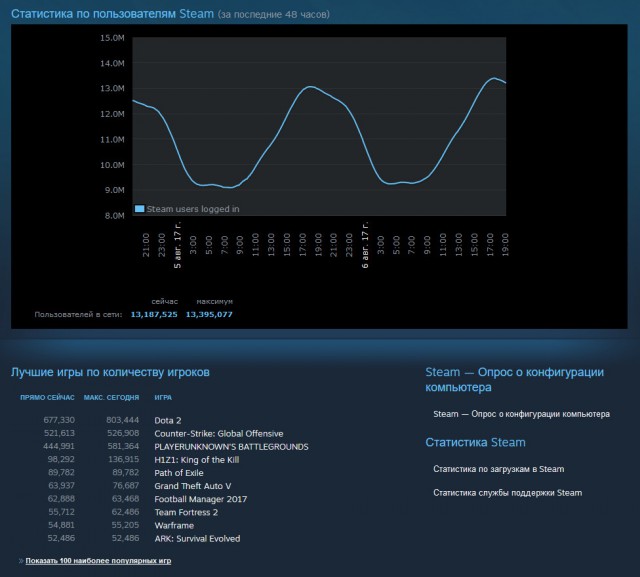Open Grand Theft Auto V entry
Viewport: 640px width, 577px height.
pos(193,486)
